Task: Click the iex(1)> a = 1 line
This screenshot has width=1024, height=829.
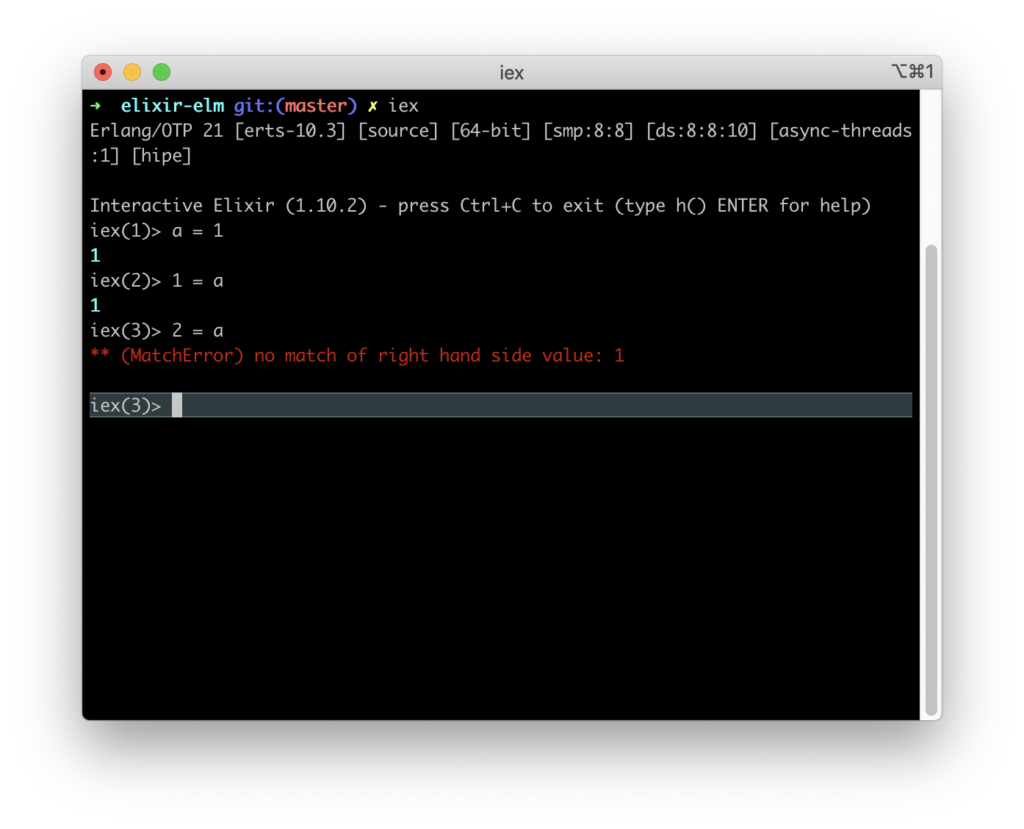Action: 157,231
